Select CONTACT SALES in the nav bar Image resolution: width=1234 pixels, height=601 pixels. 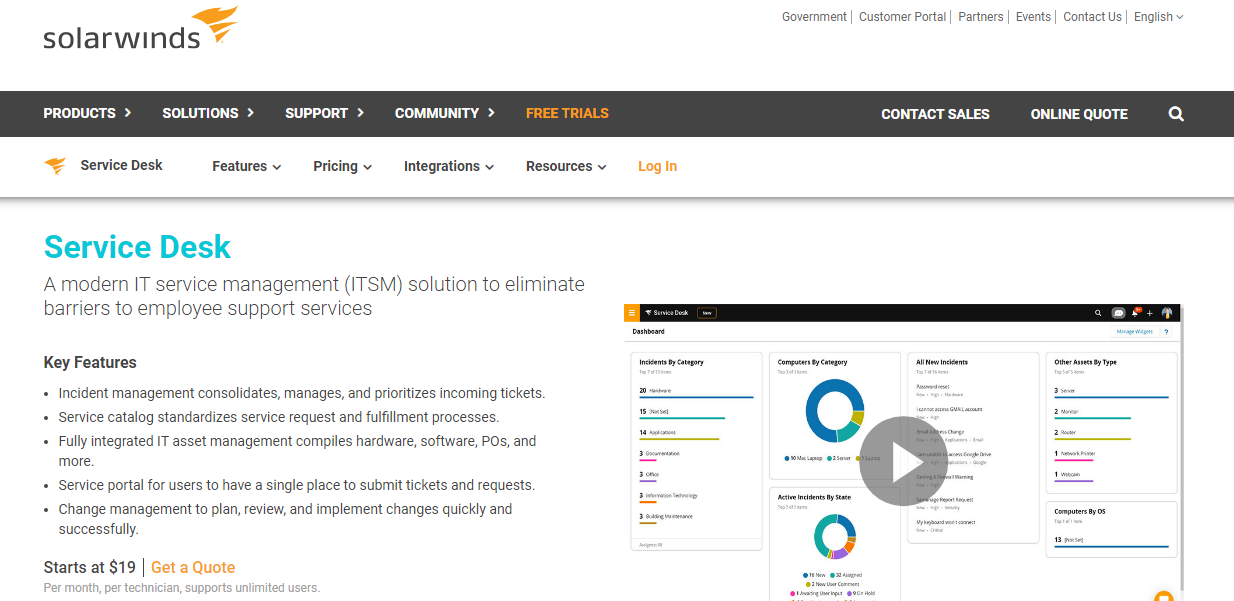(935, 114)
